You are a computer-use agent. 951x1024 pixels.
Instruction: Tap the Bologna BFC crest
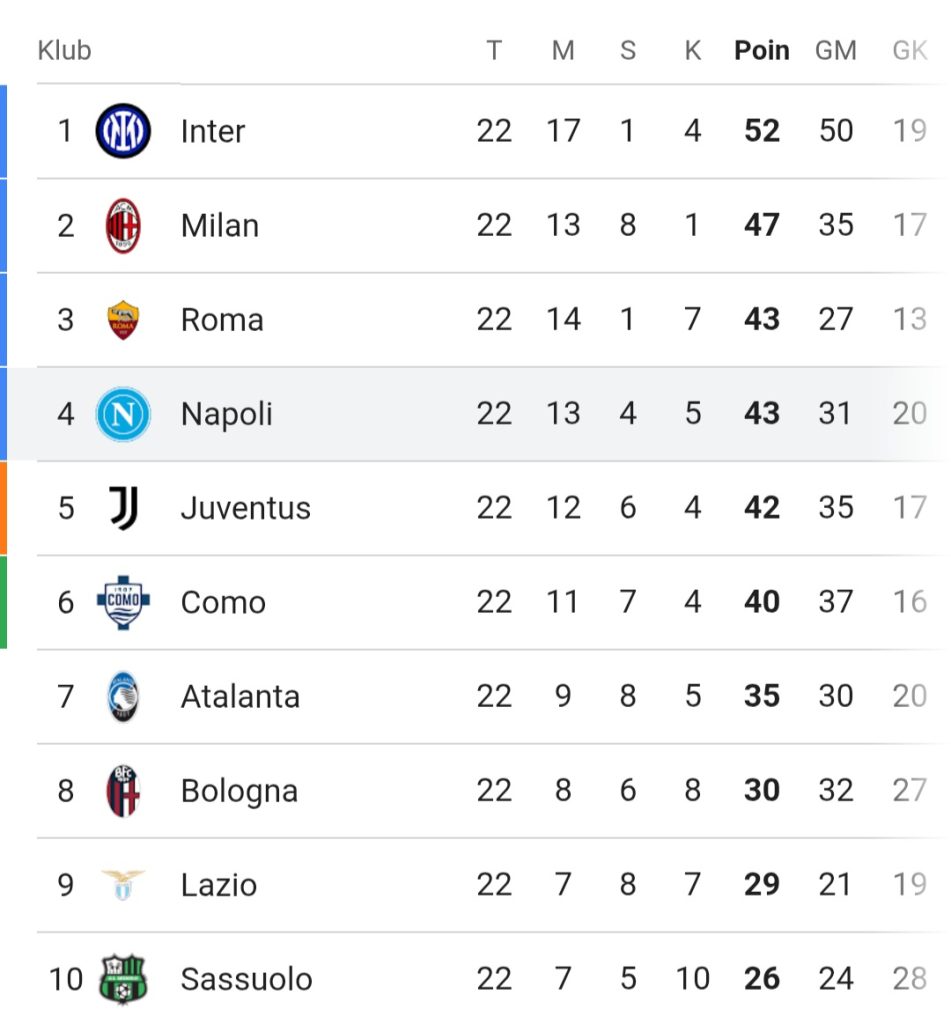tap(123, 791)
